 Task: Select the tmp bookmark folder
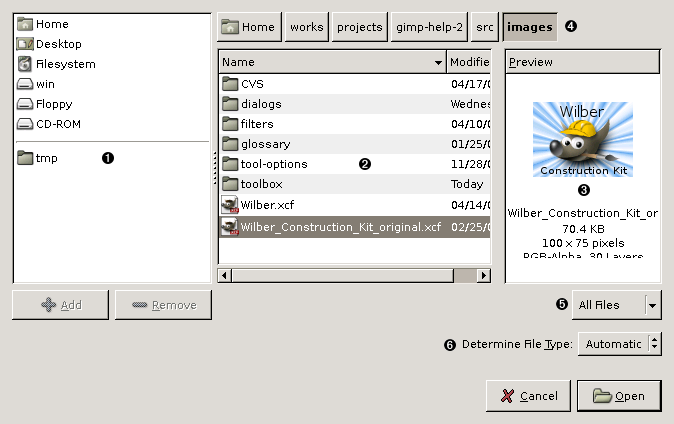point(46,158)
